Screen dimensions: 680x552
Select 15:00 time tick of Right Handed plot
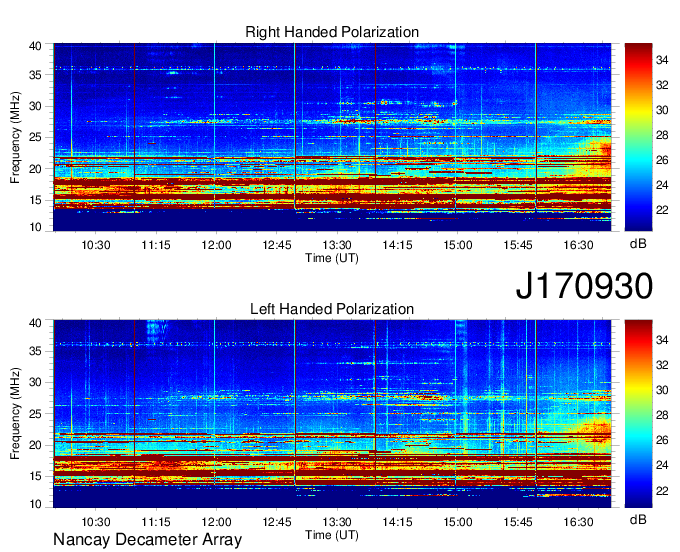(458, 245)
